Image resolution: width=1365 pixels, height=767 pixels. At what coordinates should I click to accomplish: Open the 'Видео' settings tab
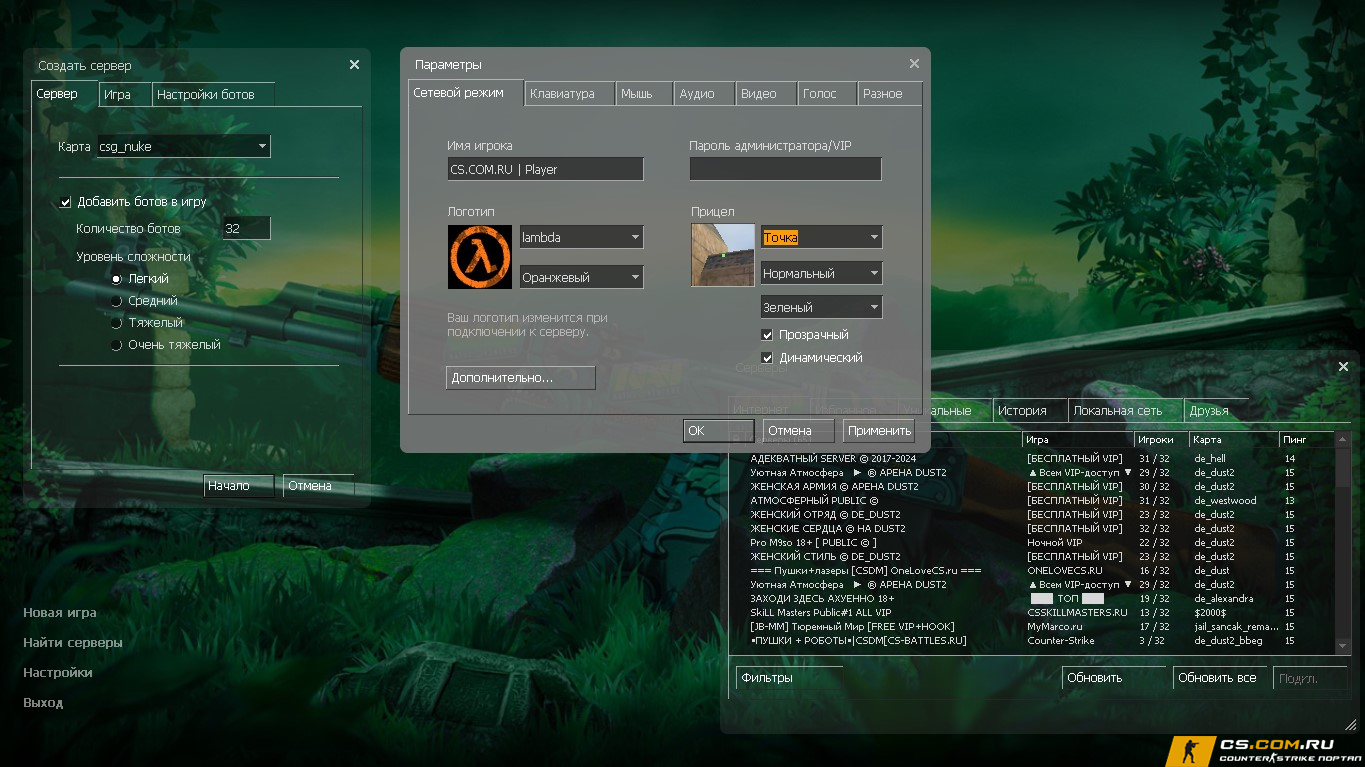(765, 93)
